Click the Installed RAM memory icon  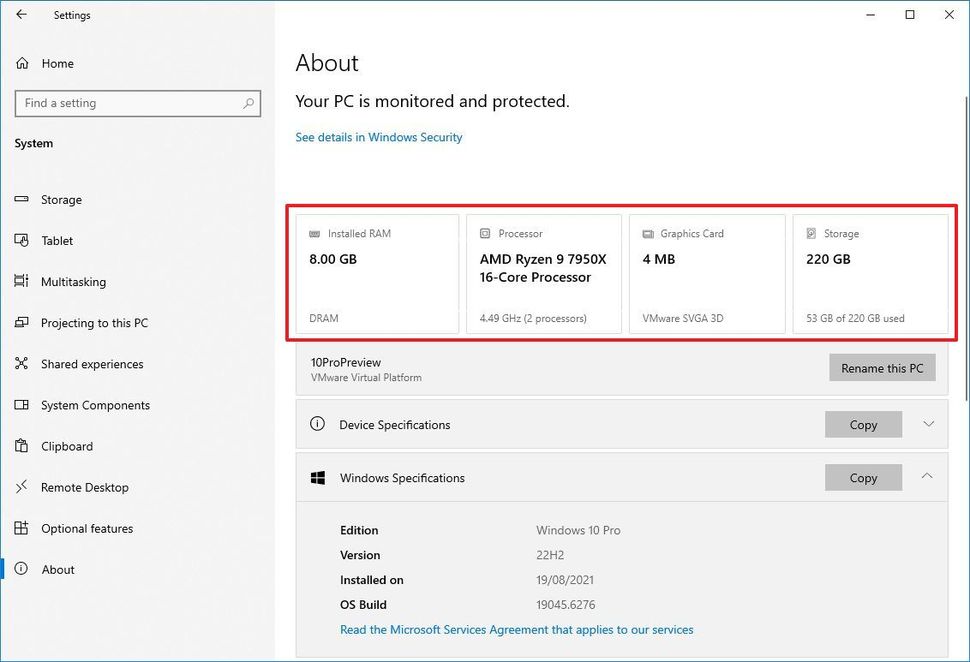coord(314,233)
